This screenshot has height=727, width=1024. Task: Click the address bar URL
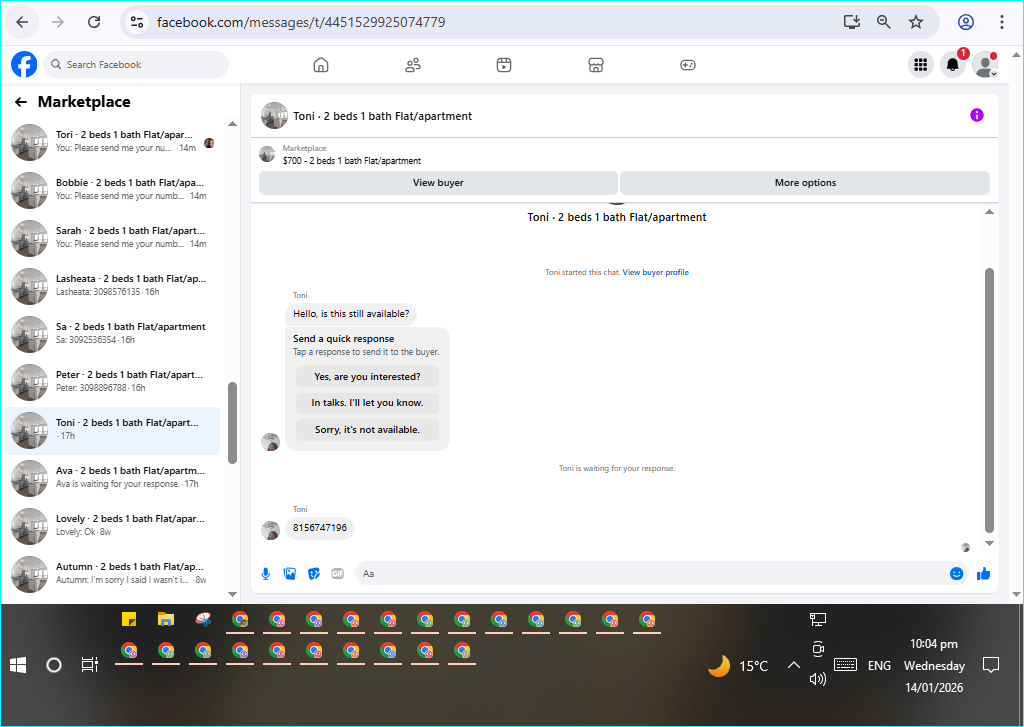coord(301,22)
